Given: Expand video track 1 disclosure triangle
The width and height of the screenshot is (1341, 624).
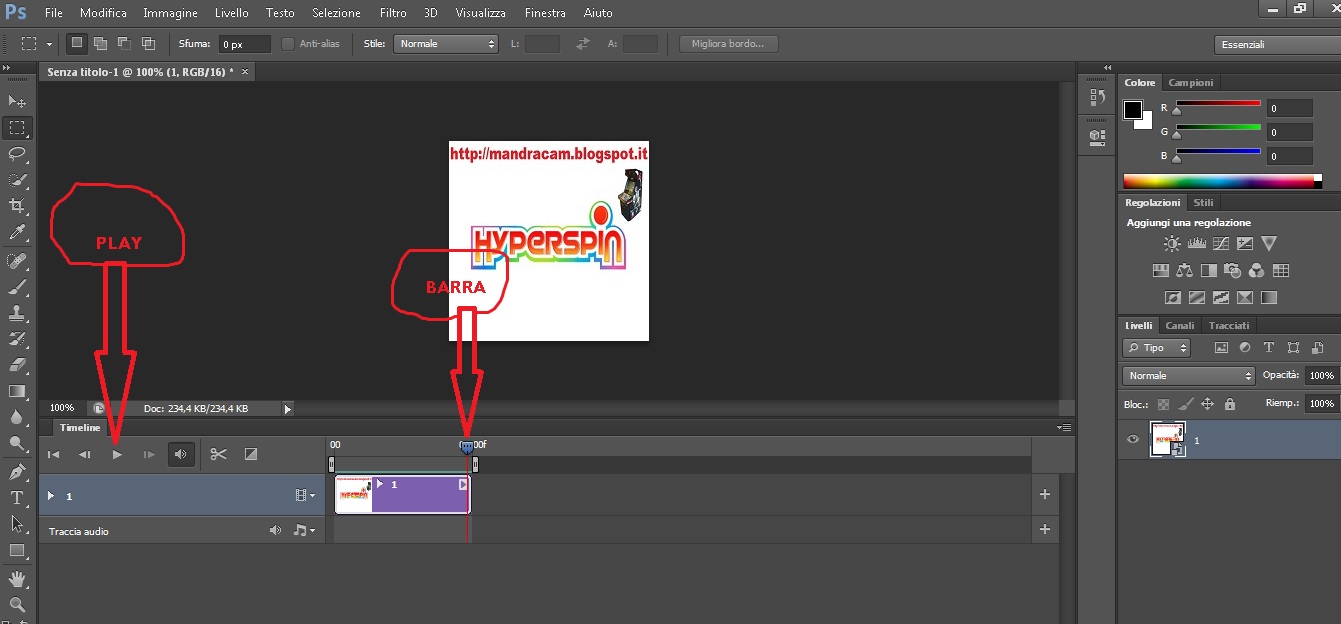Looking at the screenshot, I should [50, 495].
